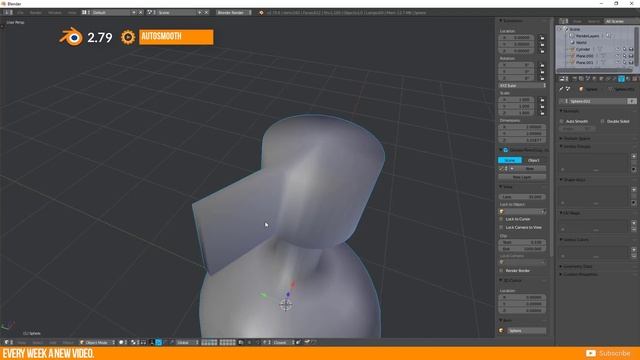This screenshot has height=360, width=640.
Task: Select the Scene grease pencil source button
Action: point(510,160)
